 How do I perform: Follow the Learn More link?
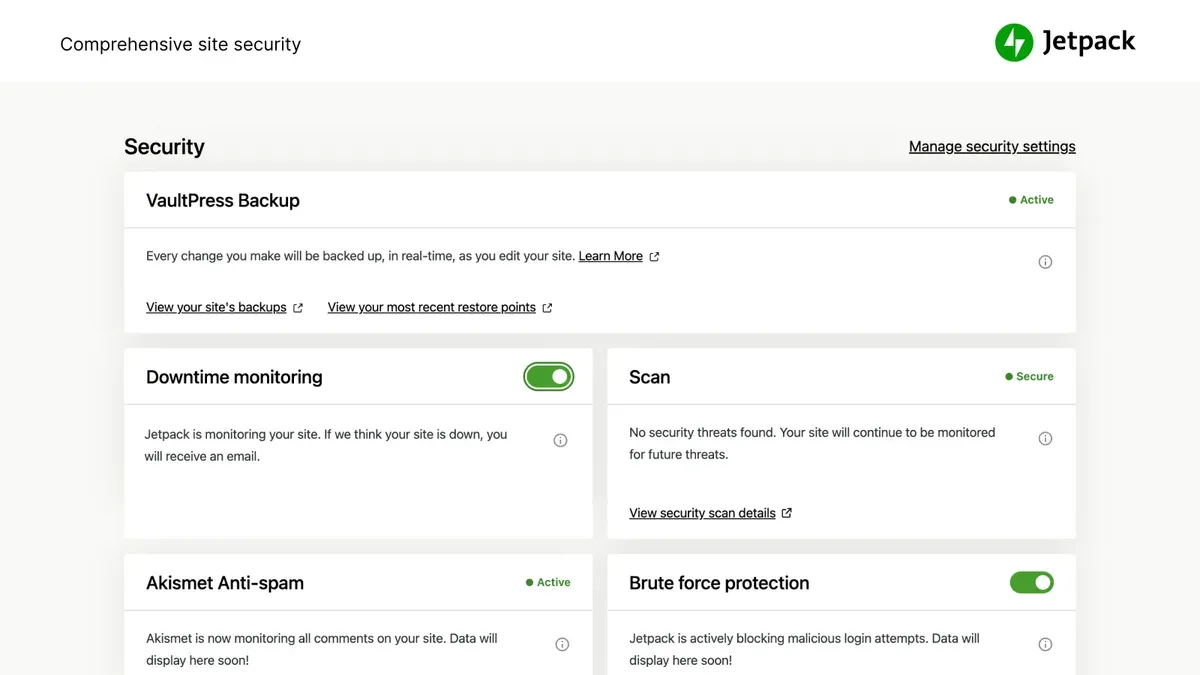point(610,256)
